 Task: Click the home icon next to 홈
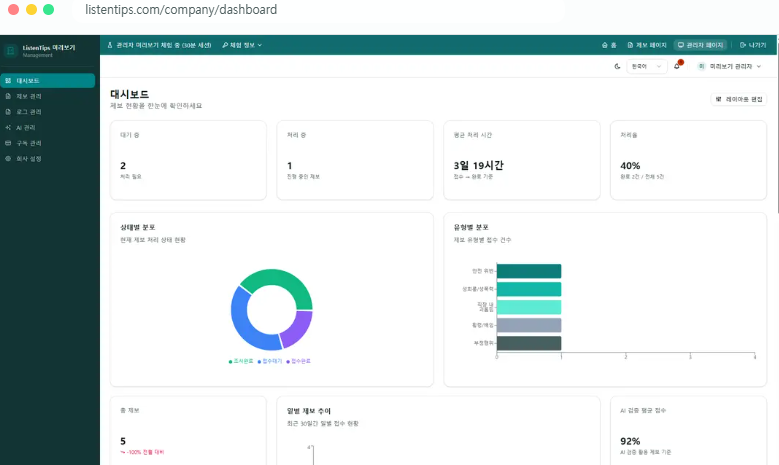[x=605, y=45]
